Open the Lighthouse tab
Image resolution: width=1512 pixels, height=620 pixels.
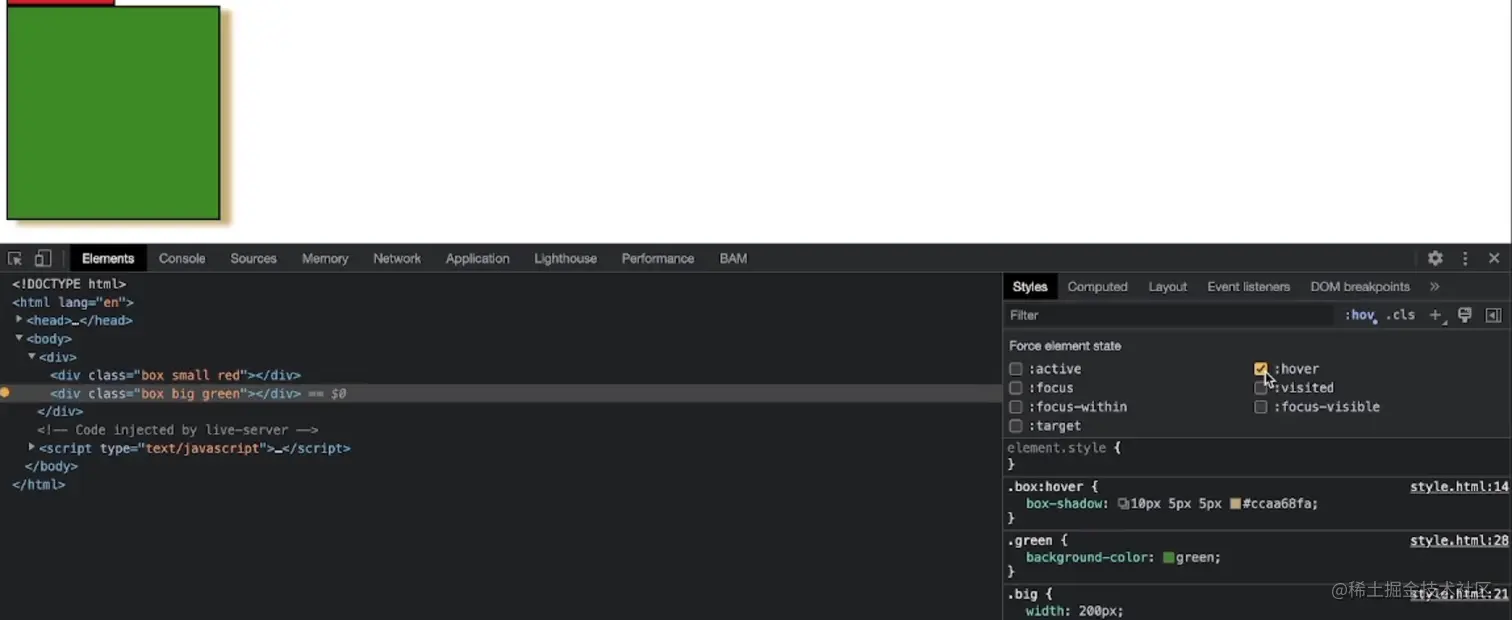click(565, 258)
